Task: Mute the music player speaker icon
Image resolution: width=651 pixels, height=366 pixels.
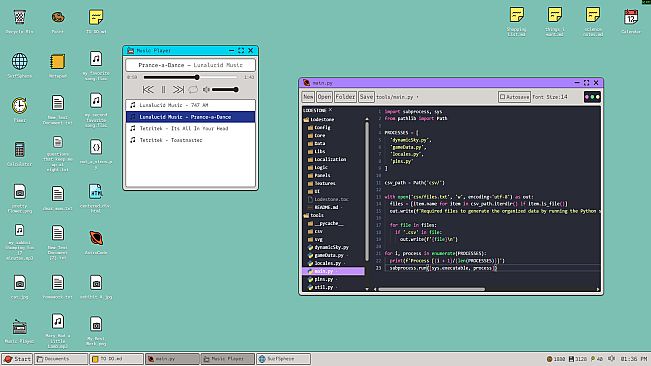Action: pos(206,89)
